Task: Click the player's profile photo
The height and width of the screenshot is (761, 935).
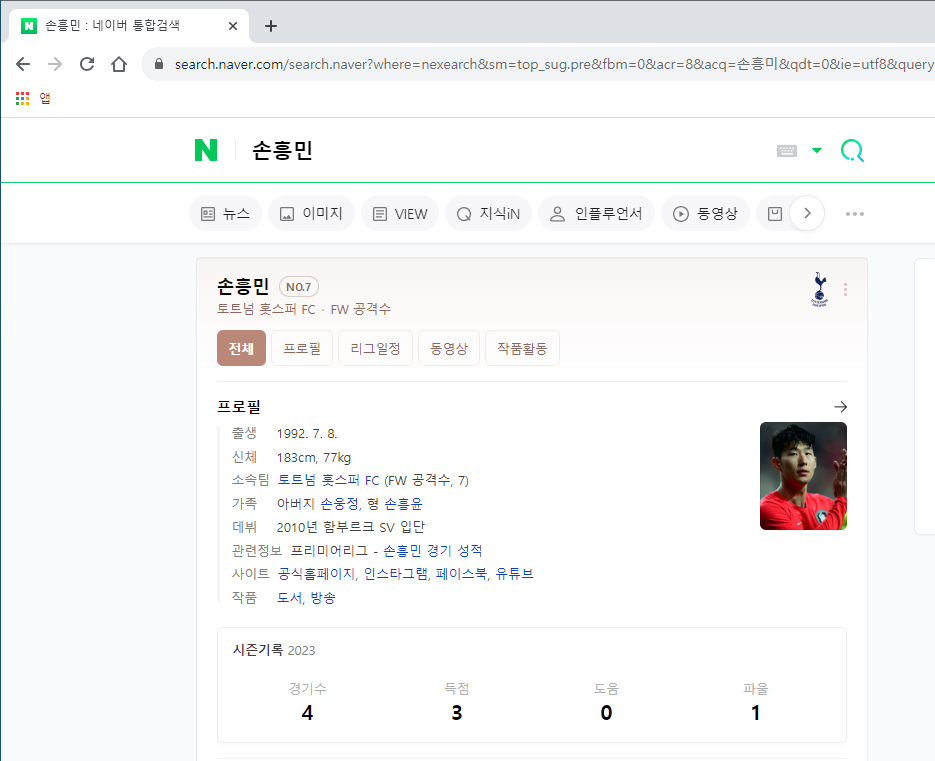Action: click(x=803, y=476)
